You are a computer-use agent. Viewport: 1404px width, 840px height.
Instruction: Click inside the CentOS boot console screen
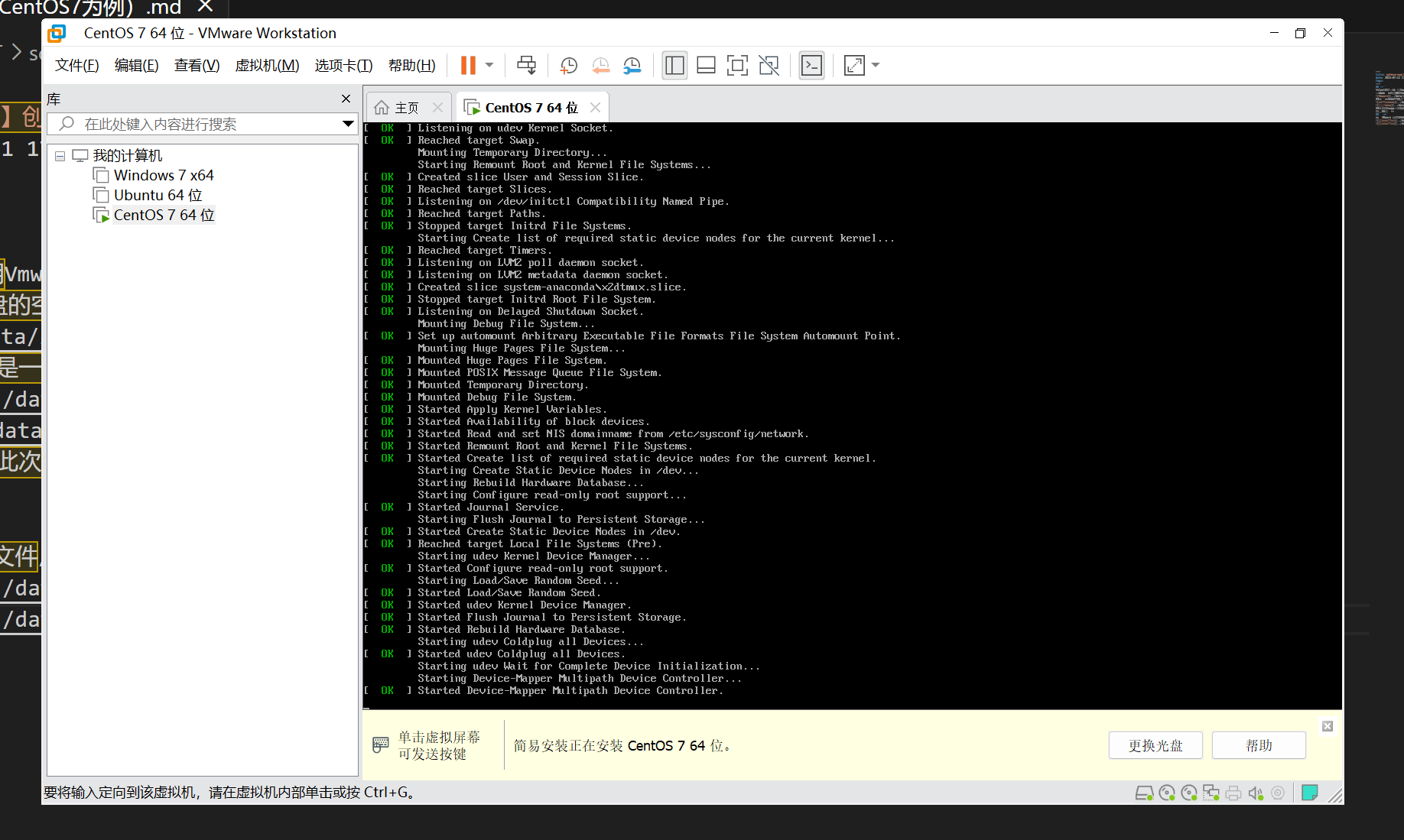click(852, 416)
